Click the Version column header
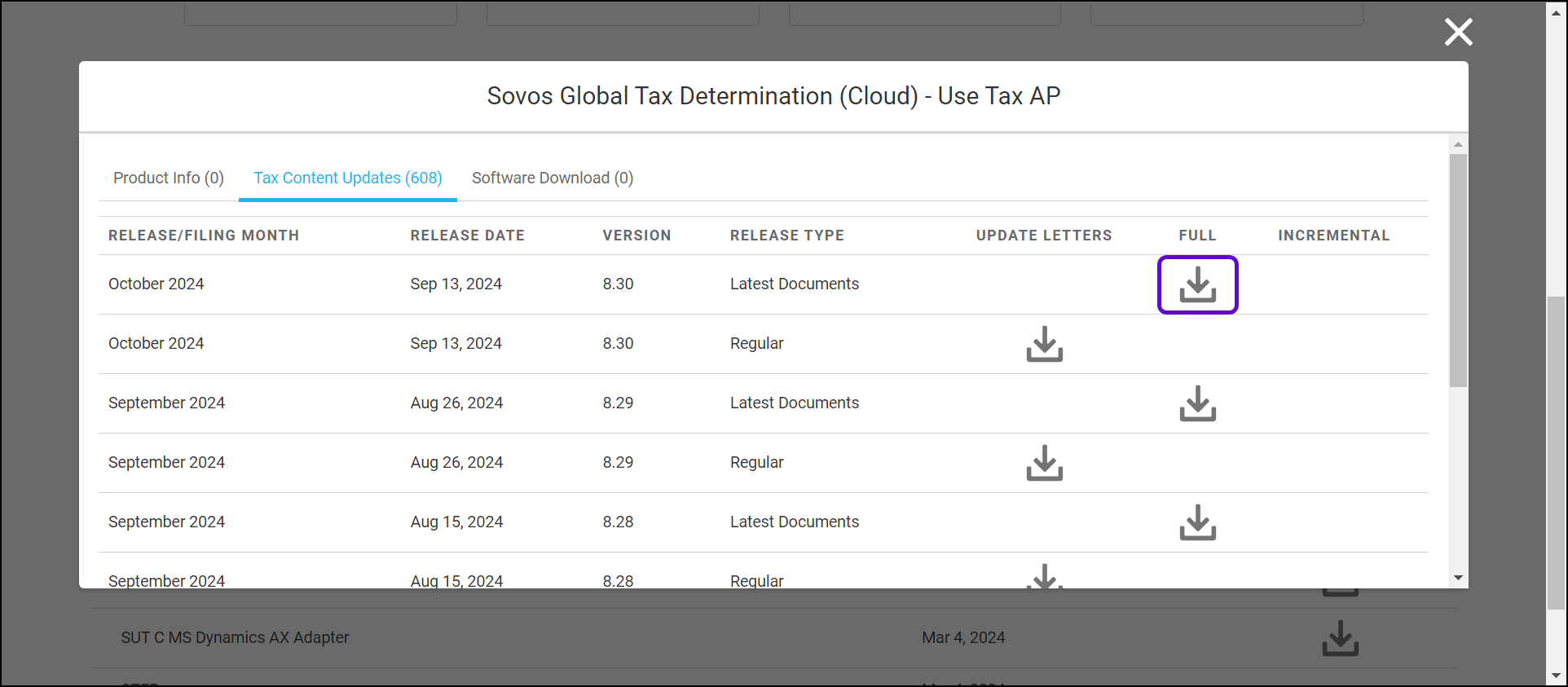The image size is (1568, 687). tap(636, 236)
